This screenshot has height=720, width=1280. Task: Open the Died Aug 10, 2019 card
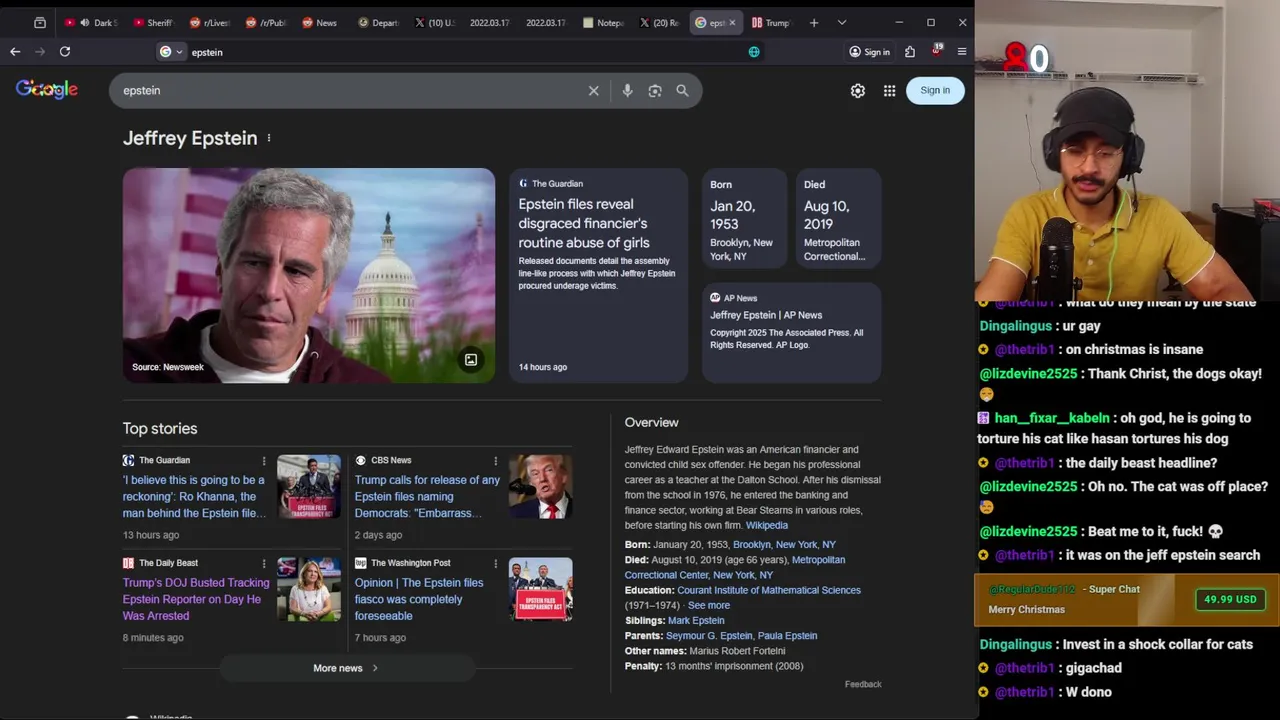pyautogui.click(x=837, y=219)
